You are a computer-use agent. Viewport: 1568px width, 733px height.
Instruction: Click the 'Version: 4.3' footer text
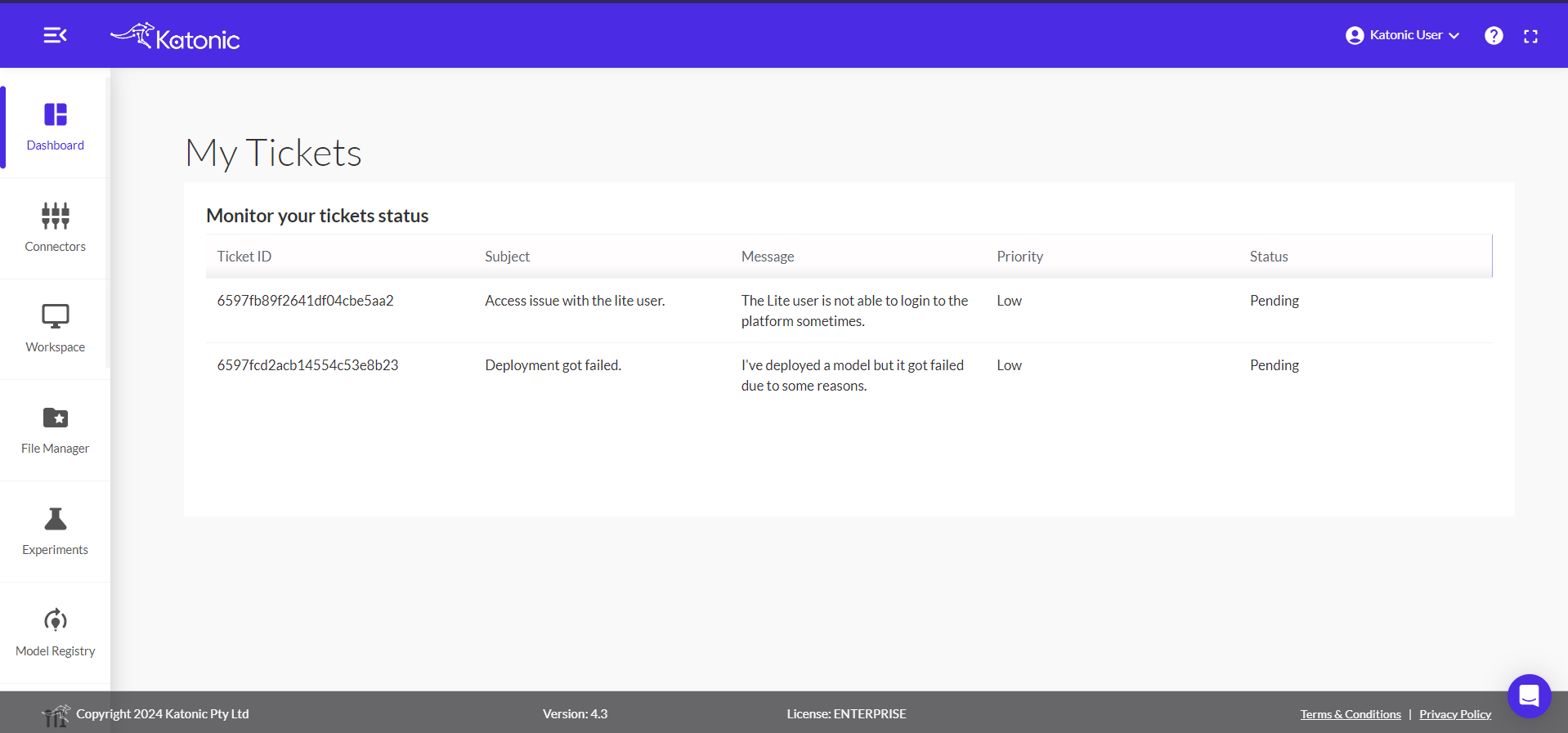point(576,714)
